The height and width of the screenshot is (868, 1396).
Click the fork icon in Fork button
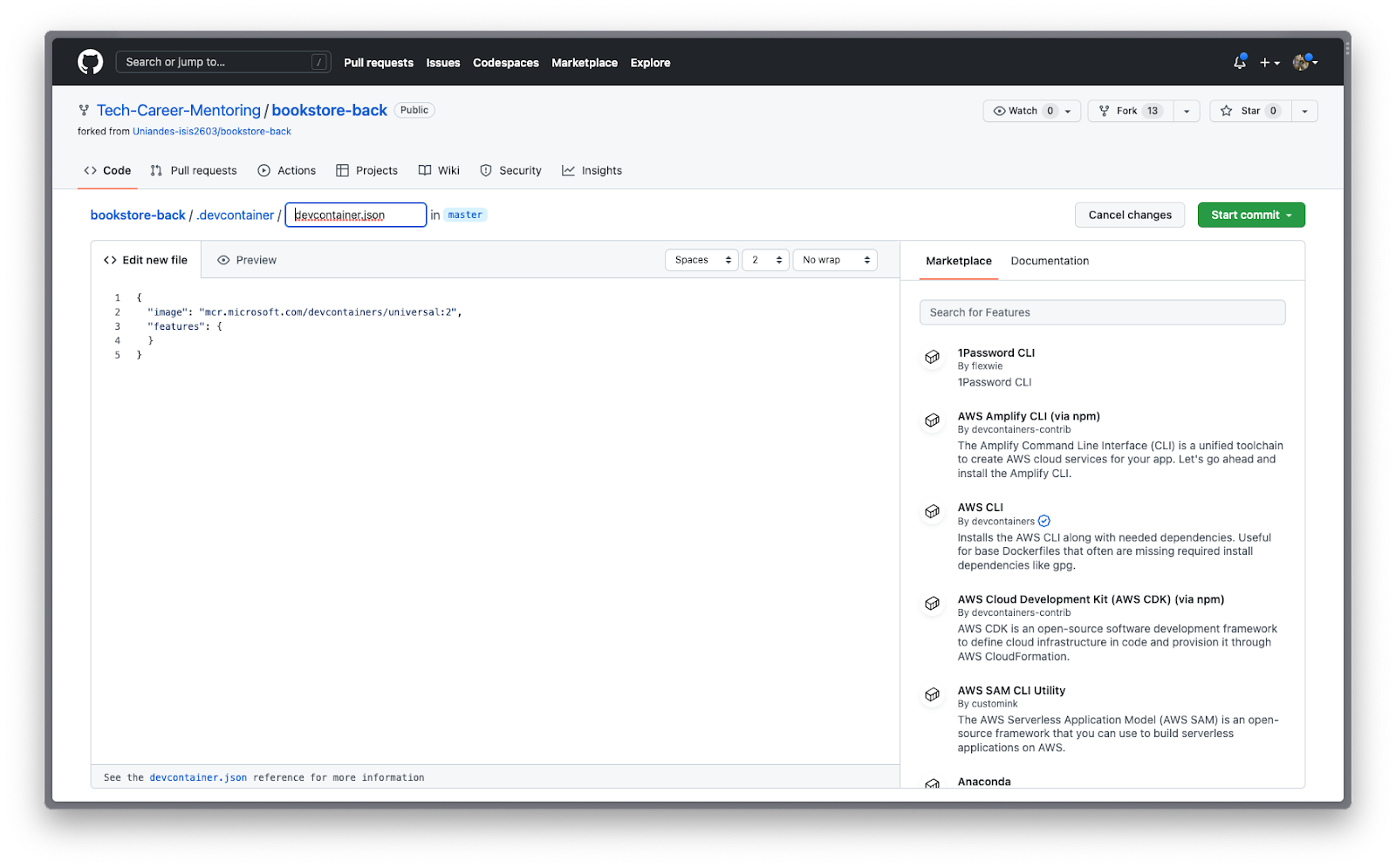click(x=1104, y=111)
